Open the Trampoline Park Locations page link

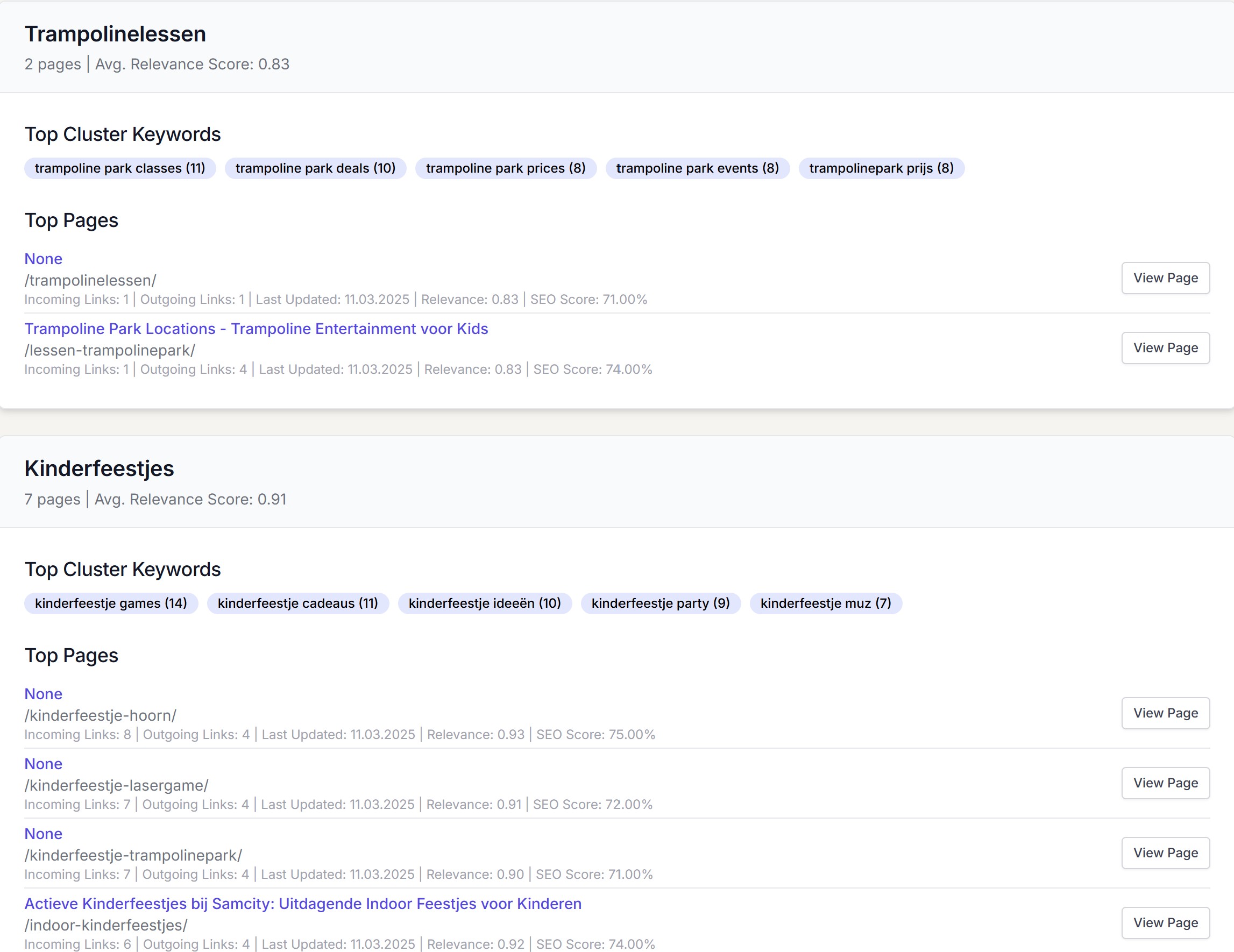tap(256, 329)
